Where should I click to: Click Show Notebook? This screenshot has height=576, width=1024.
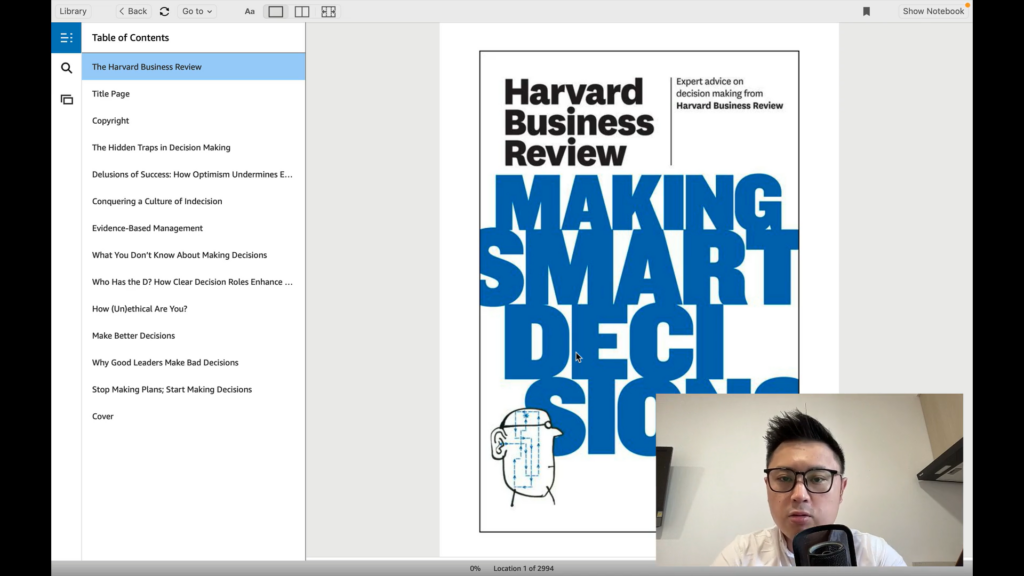click(933, 11)
